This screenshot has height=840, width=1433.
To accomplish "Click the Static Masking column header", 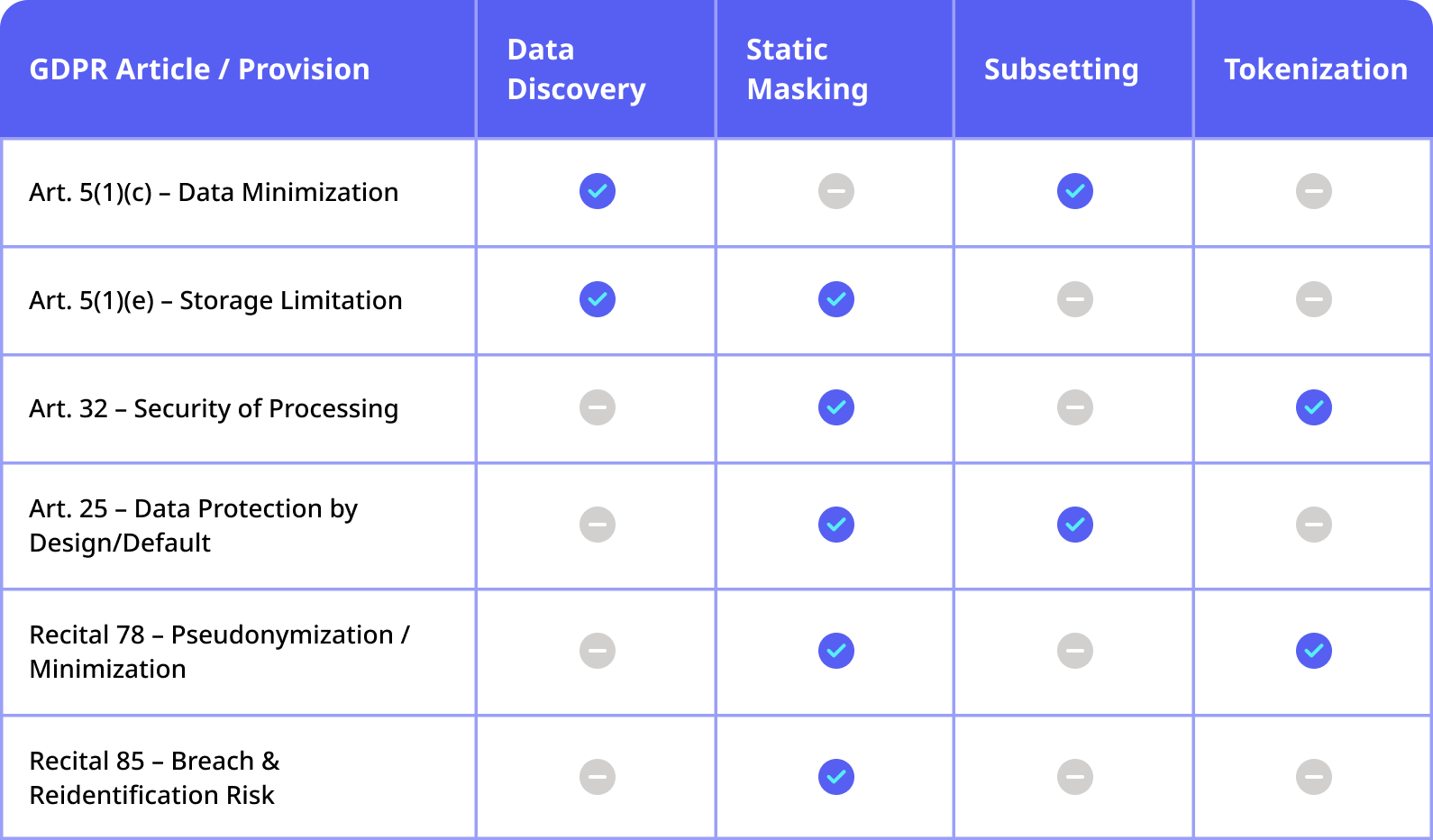I will 807,69.
